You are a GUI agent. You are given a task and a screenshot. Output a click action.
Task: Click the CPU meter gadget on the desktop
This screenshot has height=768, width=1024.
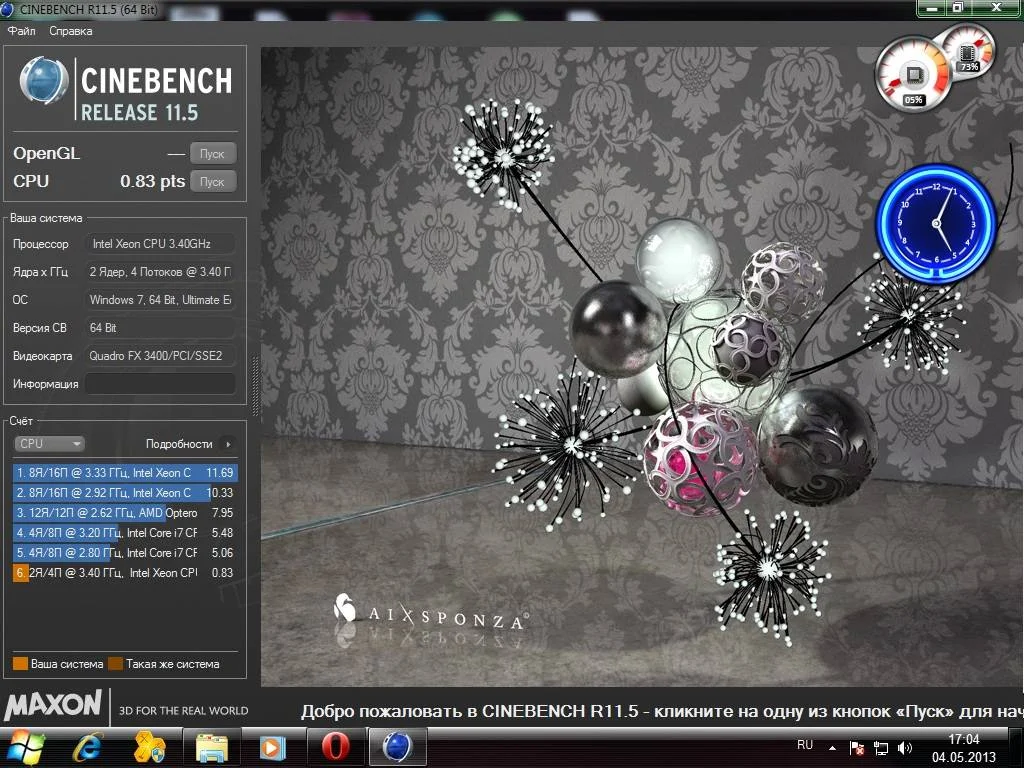(x=913, y=76)
